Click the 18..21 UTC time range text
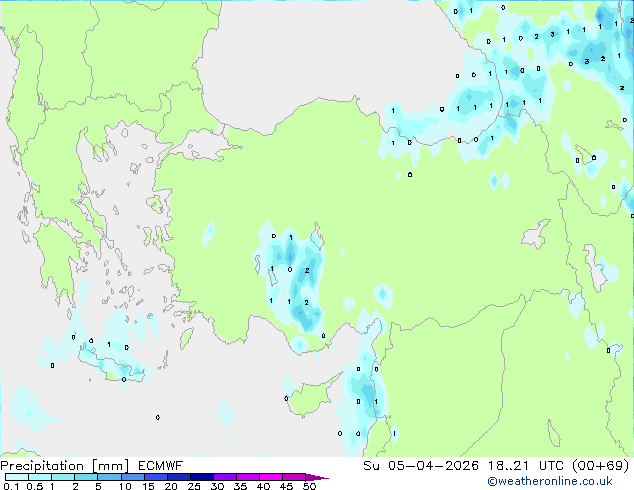The width and height of the screenshot is (634, 490). coord(527,466)
